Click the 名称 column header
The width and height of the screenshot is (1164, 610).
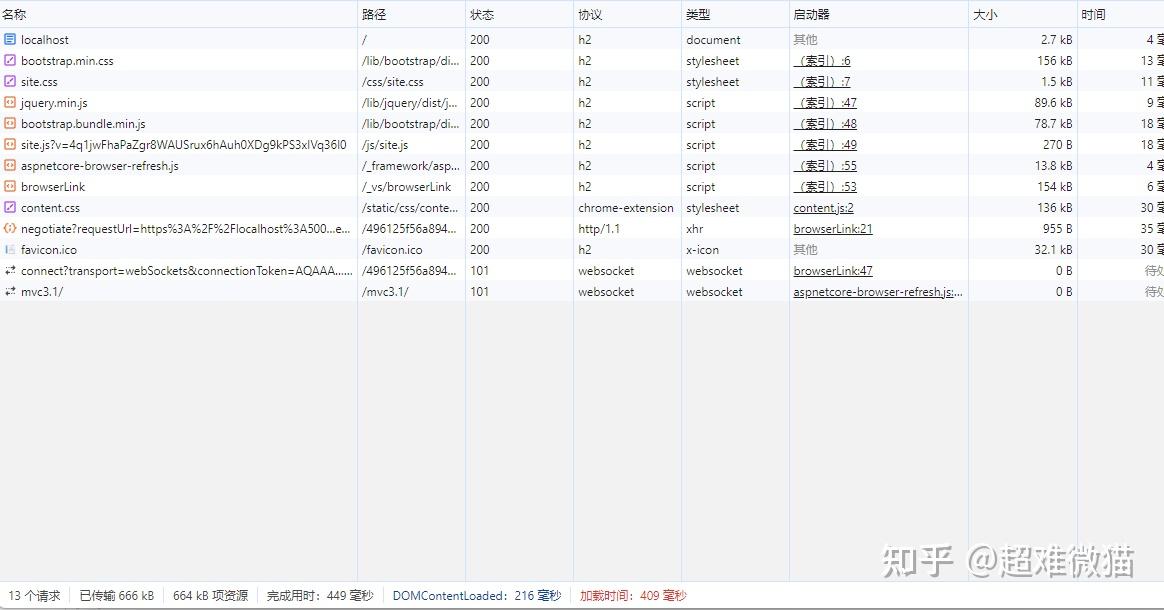pos(14,13)
